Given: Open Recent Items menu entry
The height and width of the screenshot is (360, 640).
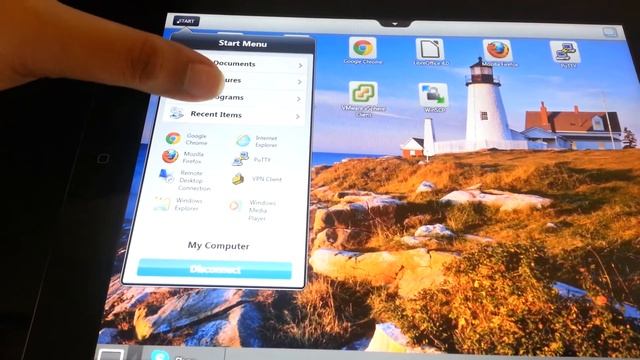Looking at the screenshot, I should click(x=233, y=115).
